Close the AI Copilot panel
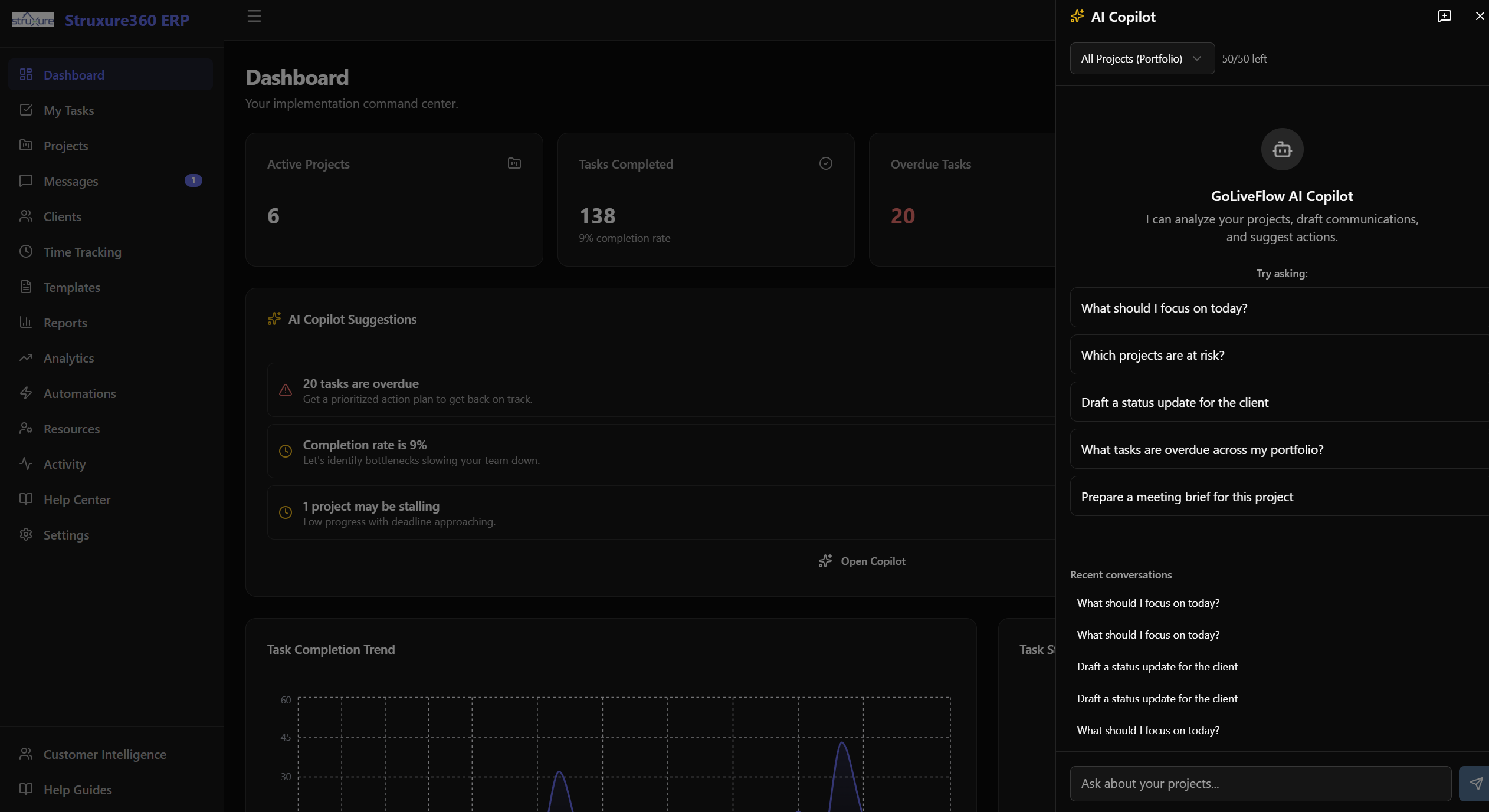Image resolution: width=1489 pixels, height=812 pixels. coord(1479,16)
